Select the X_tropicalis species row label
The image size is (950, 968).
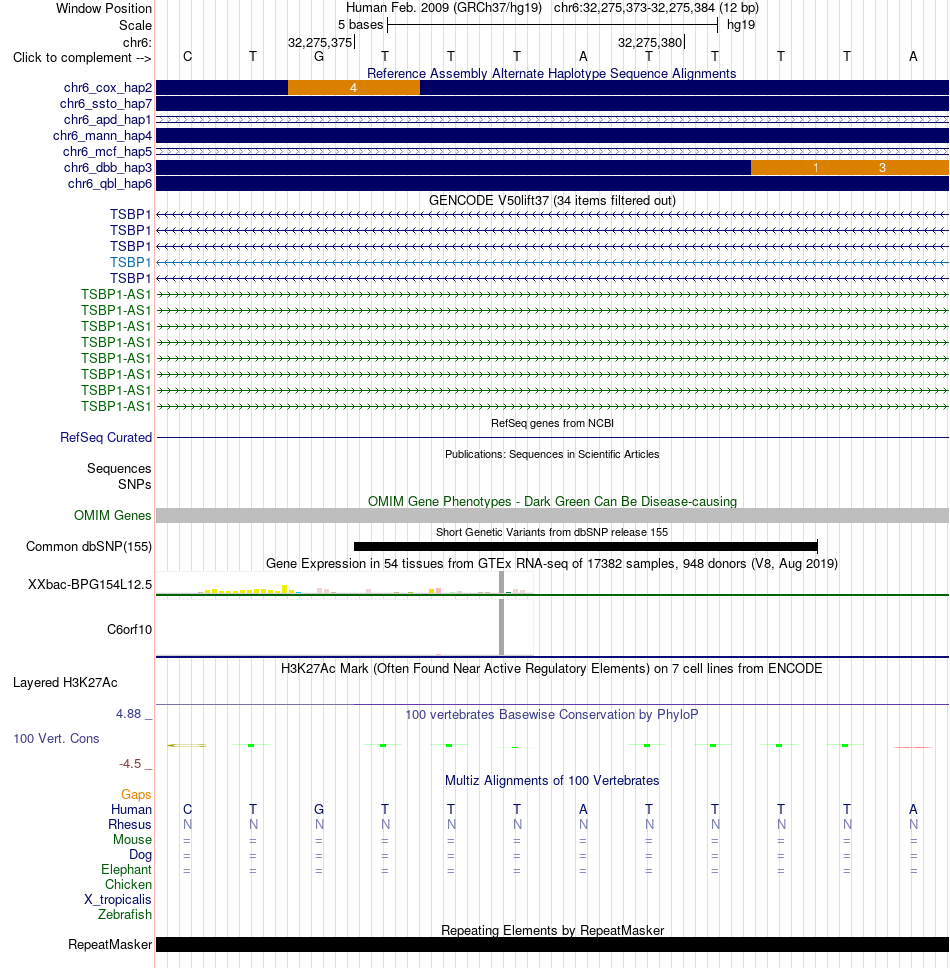point(117,899)
